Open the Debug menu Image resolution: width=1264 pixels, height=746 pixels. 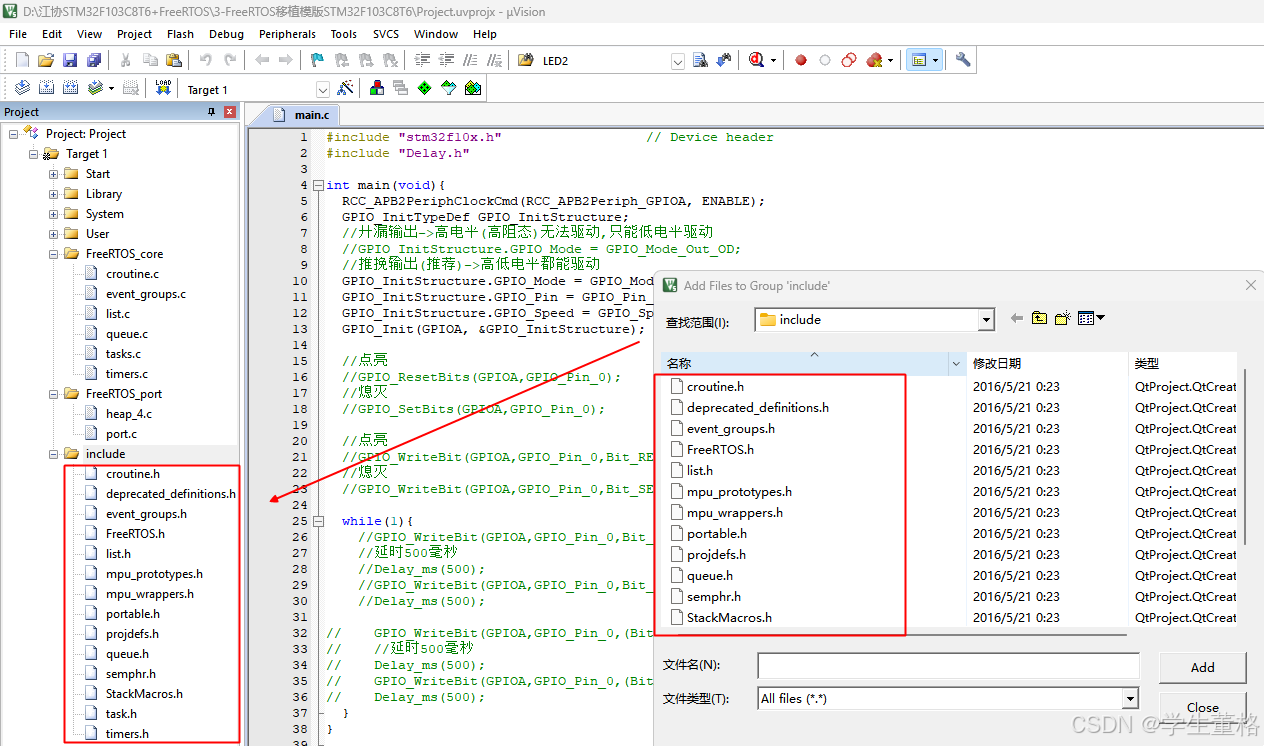[226, 34]
